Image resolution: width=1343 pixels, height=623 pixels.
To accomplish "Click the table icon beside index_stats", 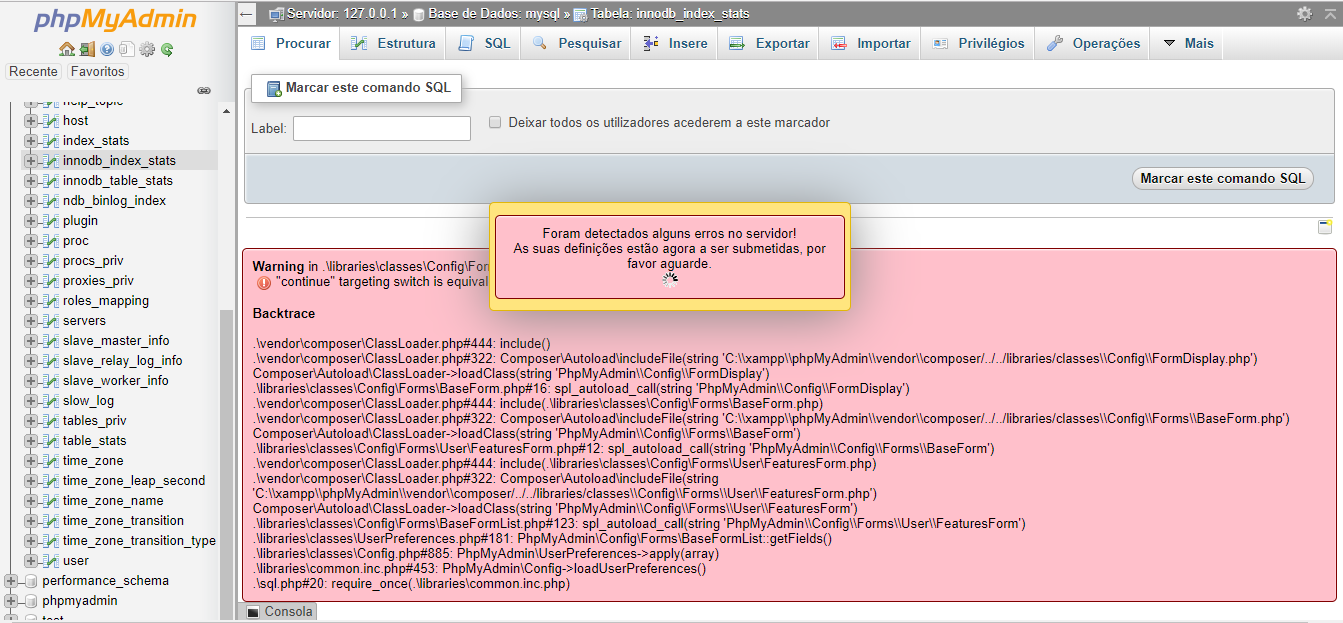I will (x=50, y=140).
